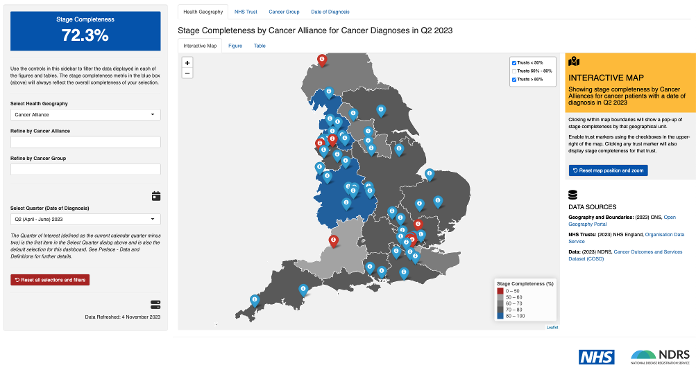Viewport: 696px width, 372px height.
Task: Open the Refine by Cancer Alliance field
Action: pos(85,142)
